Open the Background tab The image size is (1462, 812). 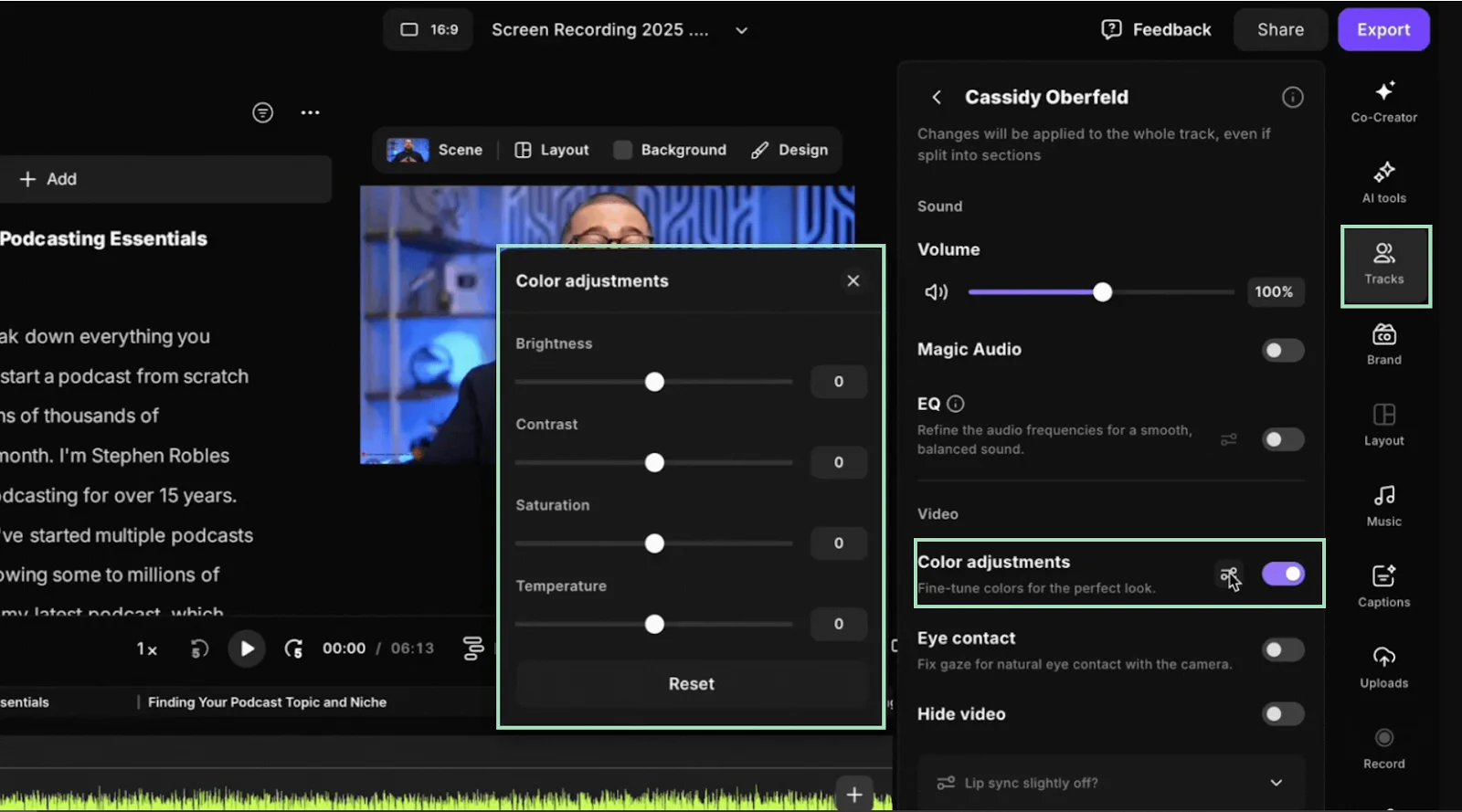coord(670,150)
